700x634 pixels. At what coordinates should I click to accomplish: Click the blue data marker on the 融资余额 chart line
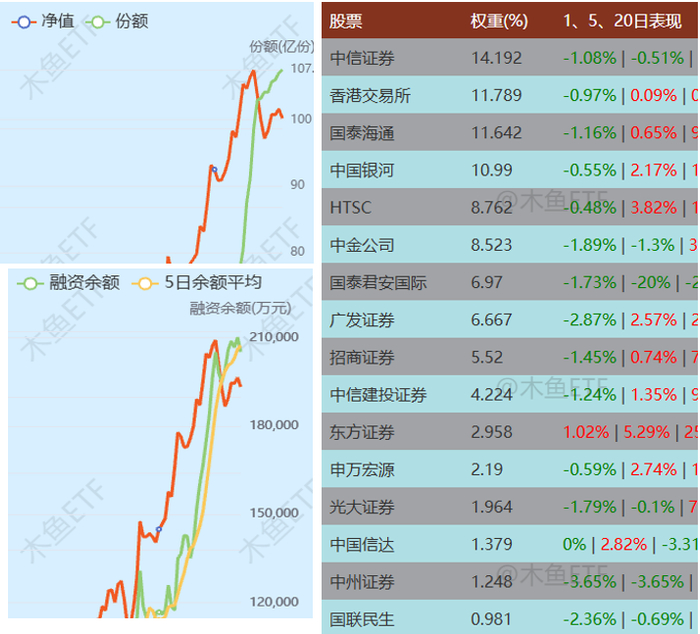[158, 529]
